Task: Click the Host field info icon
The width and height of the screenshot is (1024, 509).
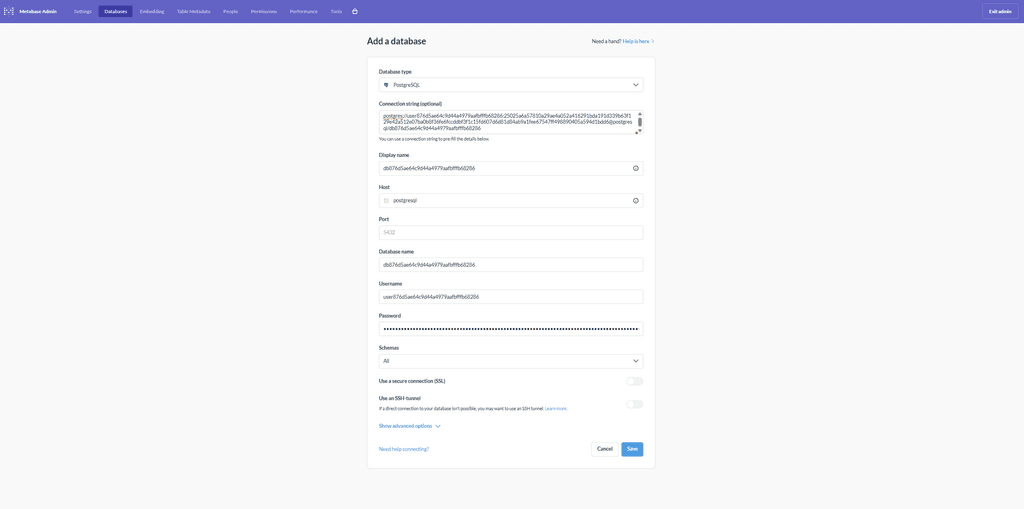Action: 636,200
